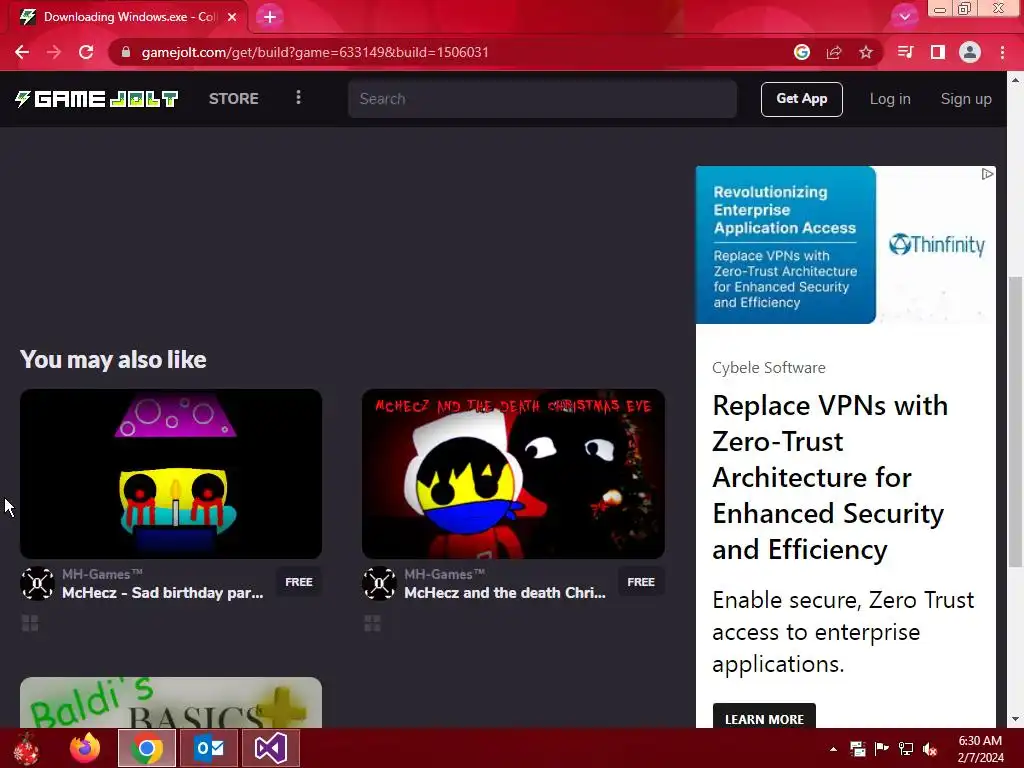Click the page vertical scrollbar thumb
1024x768 pixels.
click(1015, 421)
